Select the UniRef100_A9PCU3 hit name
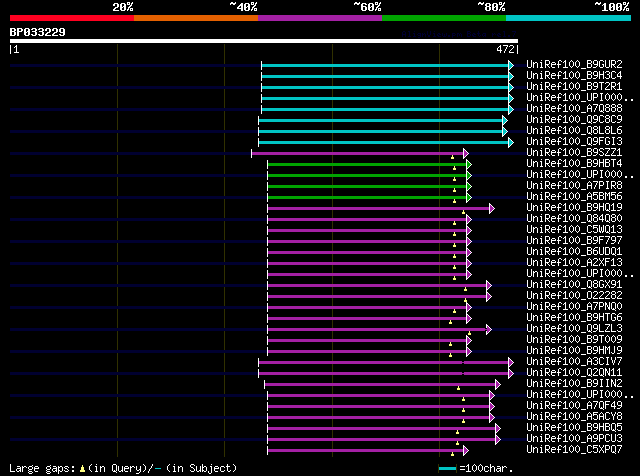 click(x=574, y=439)
